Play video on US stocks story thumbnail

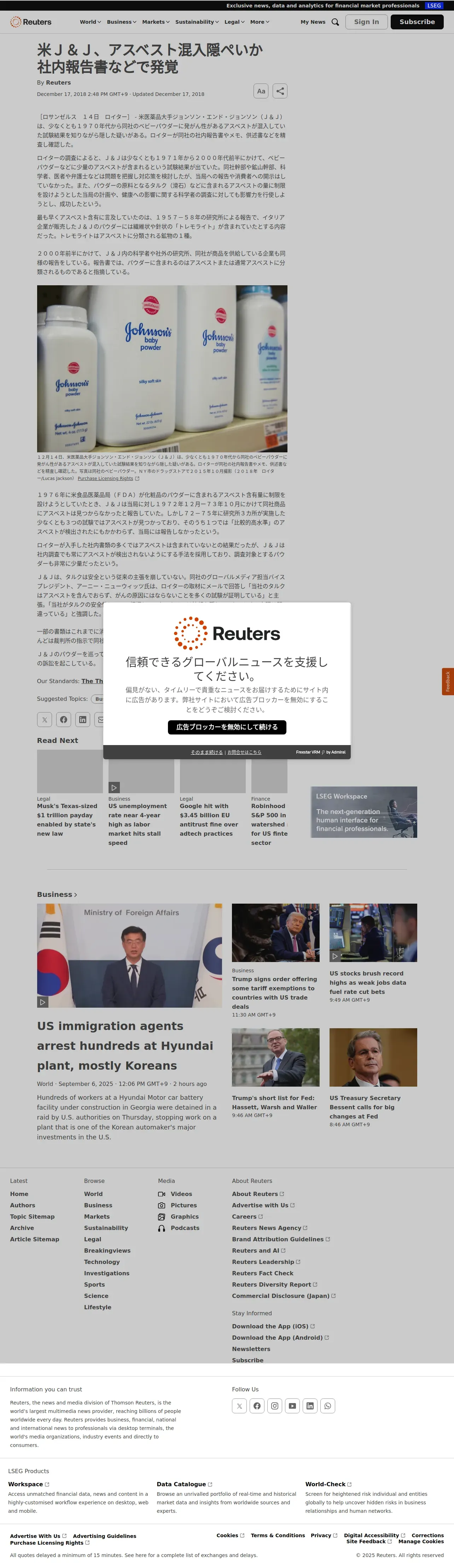point(335,956)
